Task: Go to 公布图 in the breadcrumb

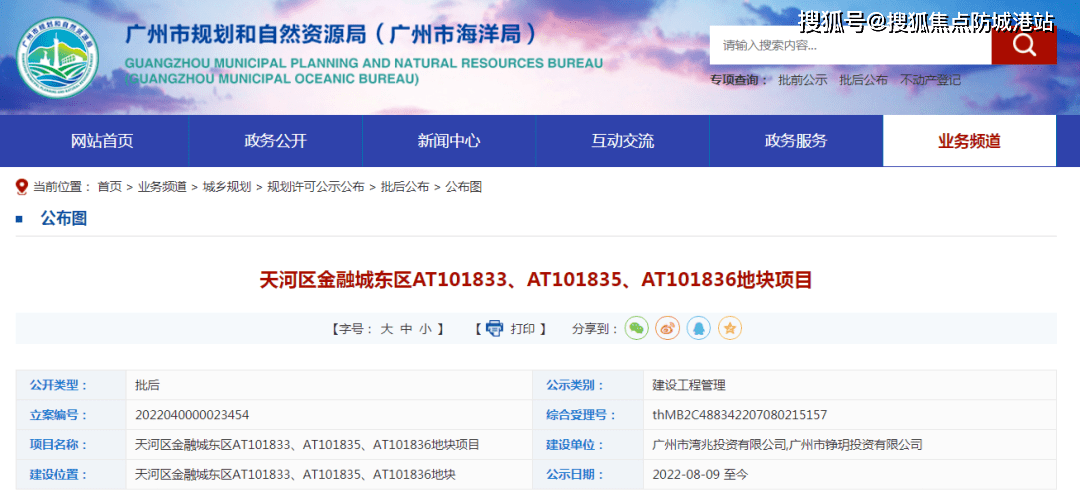Action: [x=464, y=187]
